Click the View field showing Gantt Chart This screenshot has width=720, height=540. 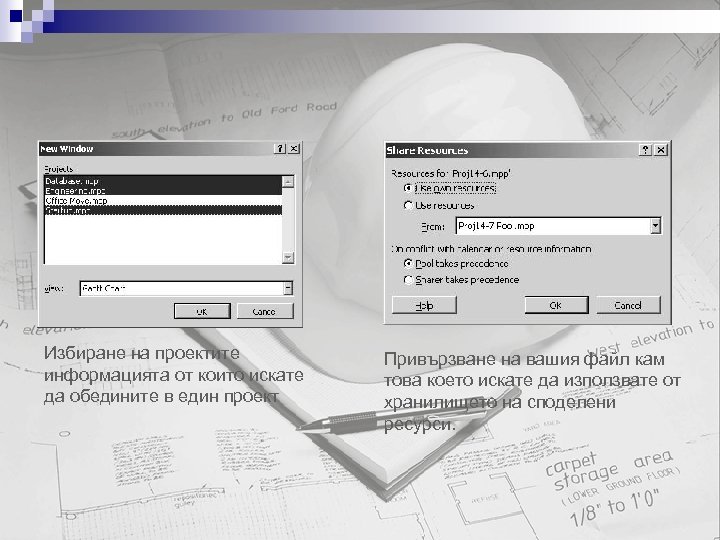tap(181, 288)
